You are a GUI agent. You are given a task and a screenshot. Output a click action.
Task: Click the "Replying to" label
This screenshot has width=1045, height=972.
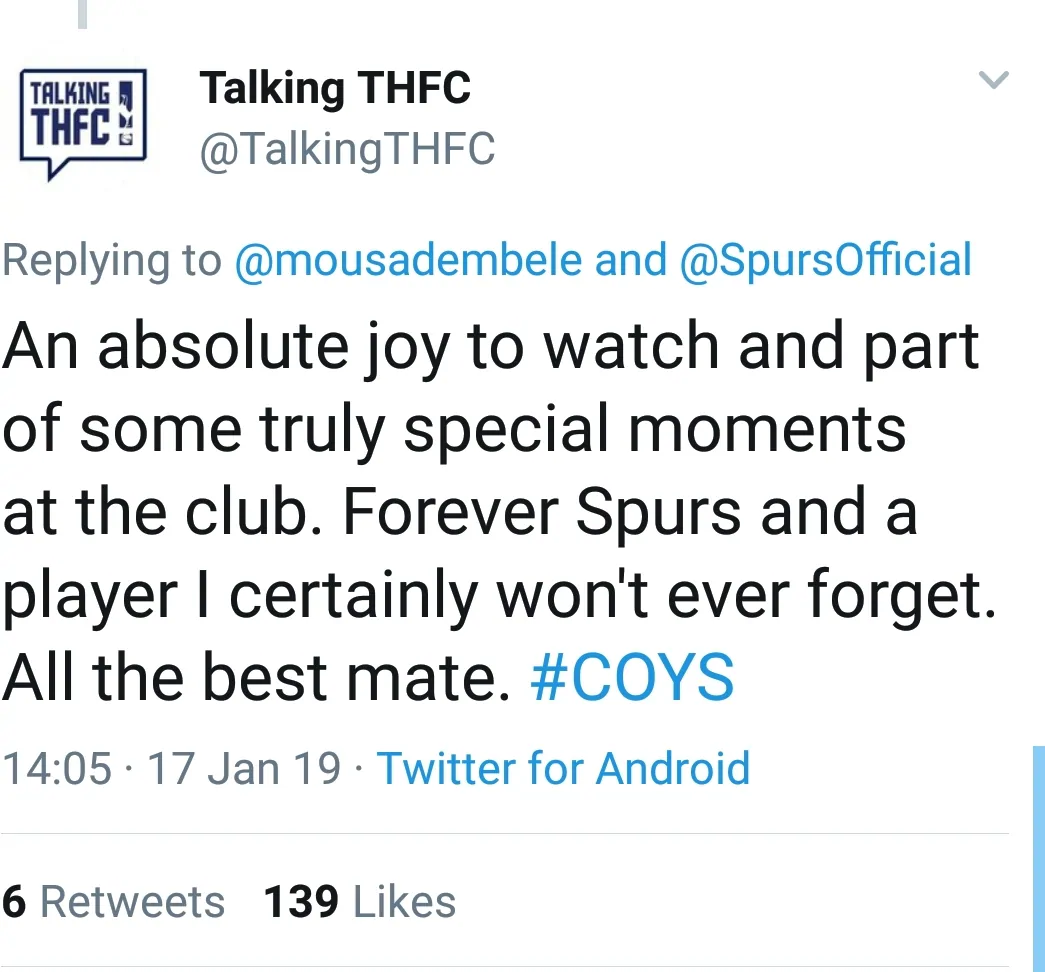(x=111, y=260)
